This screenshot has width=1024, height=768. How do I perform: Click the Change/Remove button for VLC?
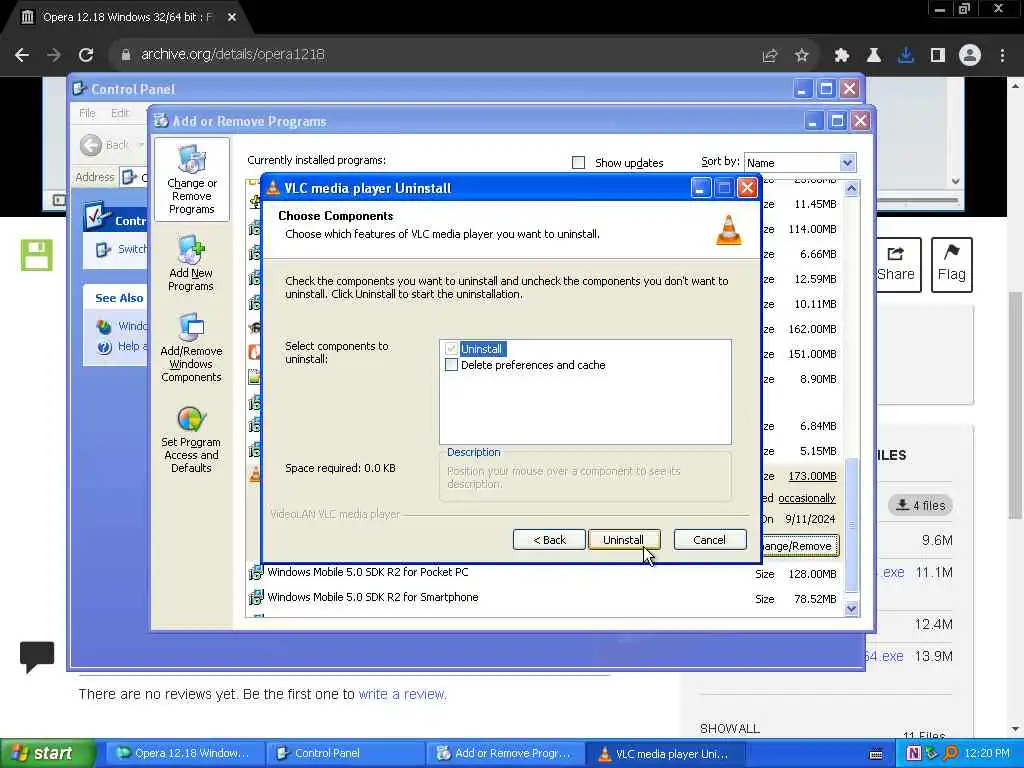pos(799,545)
